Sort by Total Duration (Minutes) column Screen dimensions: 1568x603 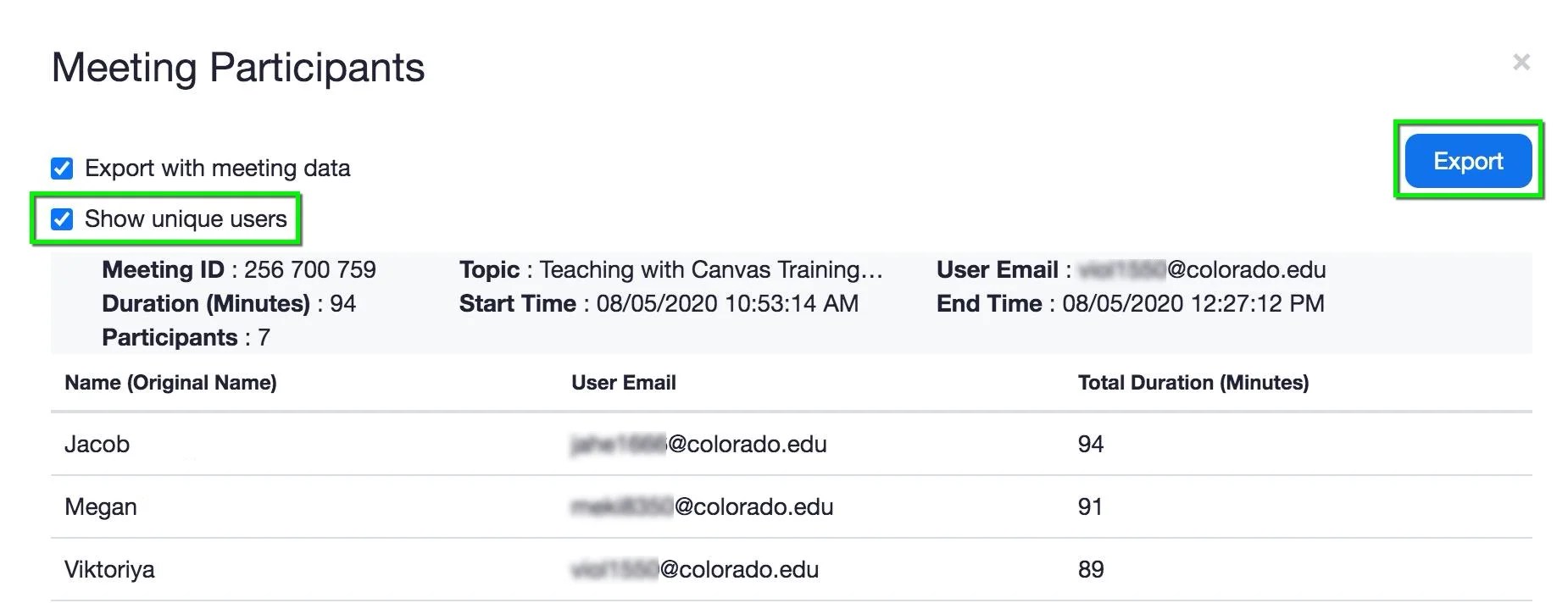coord(1193,383)
